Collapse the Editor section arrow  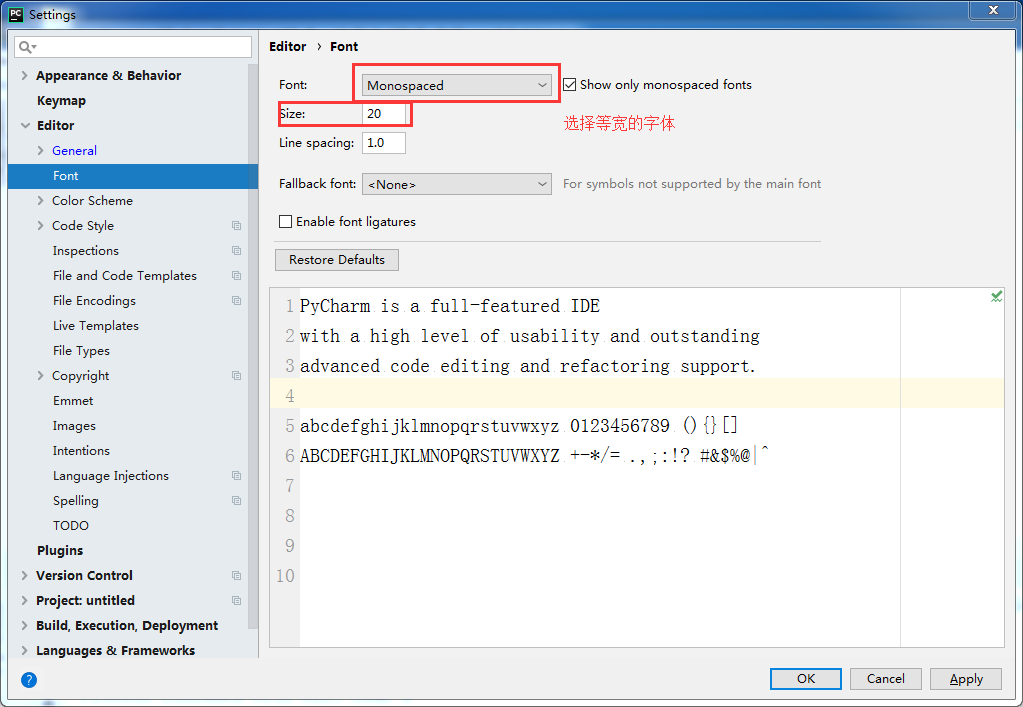pos(25,125)
